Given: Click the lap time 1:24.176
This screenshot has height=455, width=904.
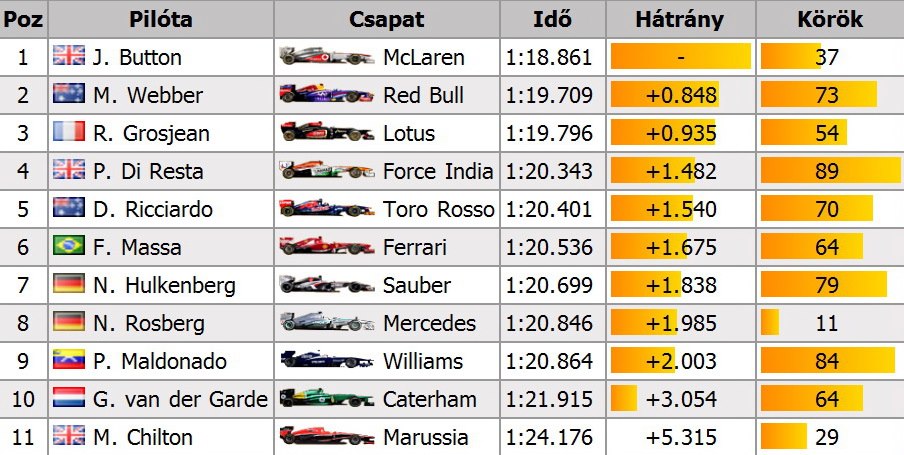Looking at the screenshot, I should pos(549,437).
